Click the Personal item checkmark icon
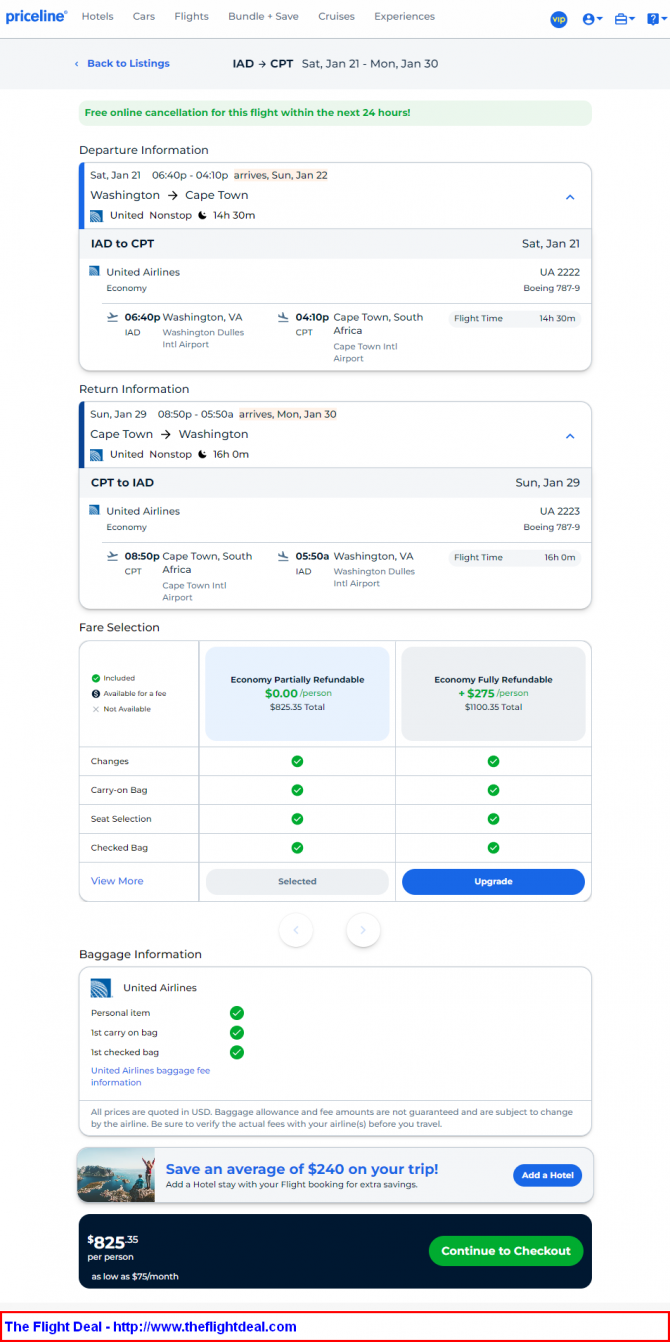 (x=237, y=1013)
